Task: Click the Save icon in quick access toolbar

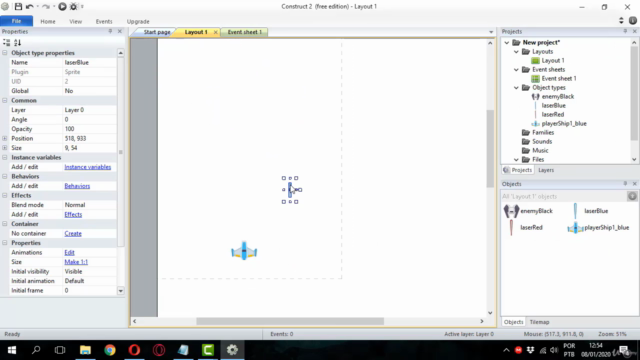Action: coord(18,7)
